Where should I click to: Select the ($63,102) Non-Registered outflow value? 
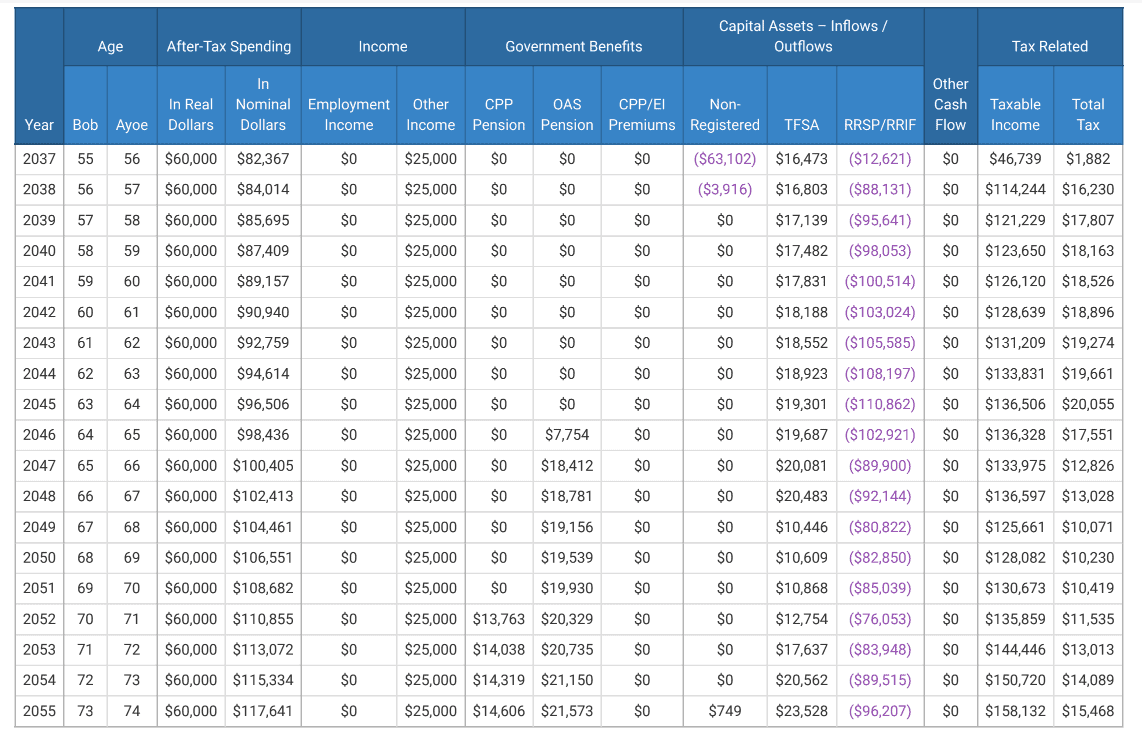(x=724, y=159)
